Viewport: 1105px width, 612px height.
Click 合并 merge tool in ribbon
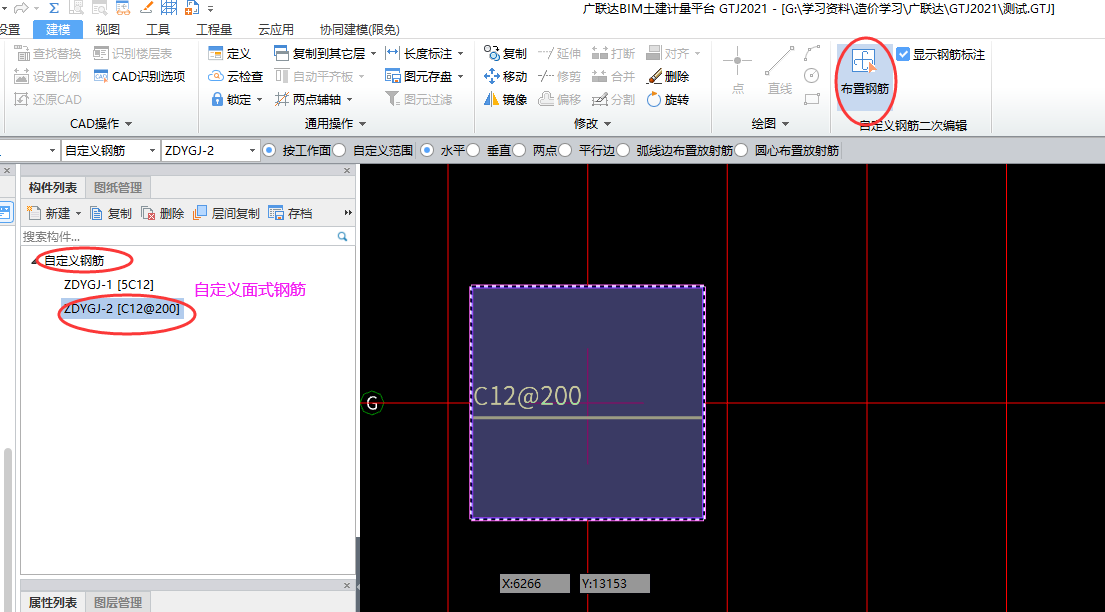pyautogui.click(x=614, y=76)
